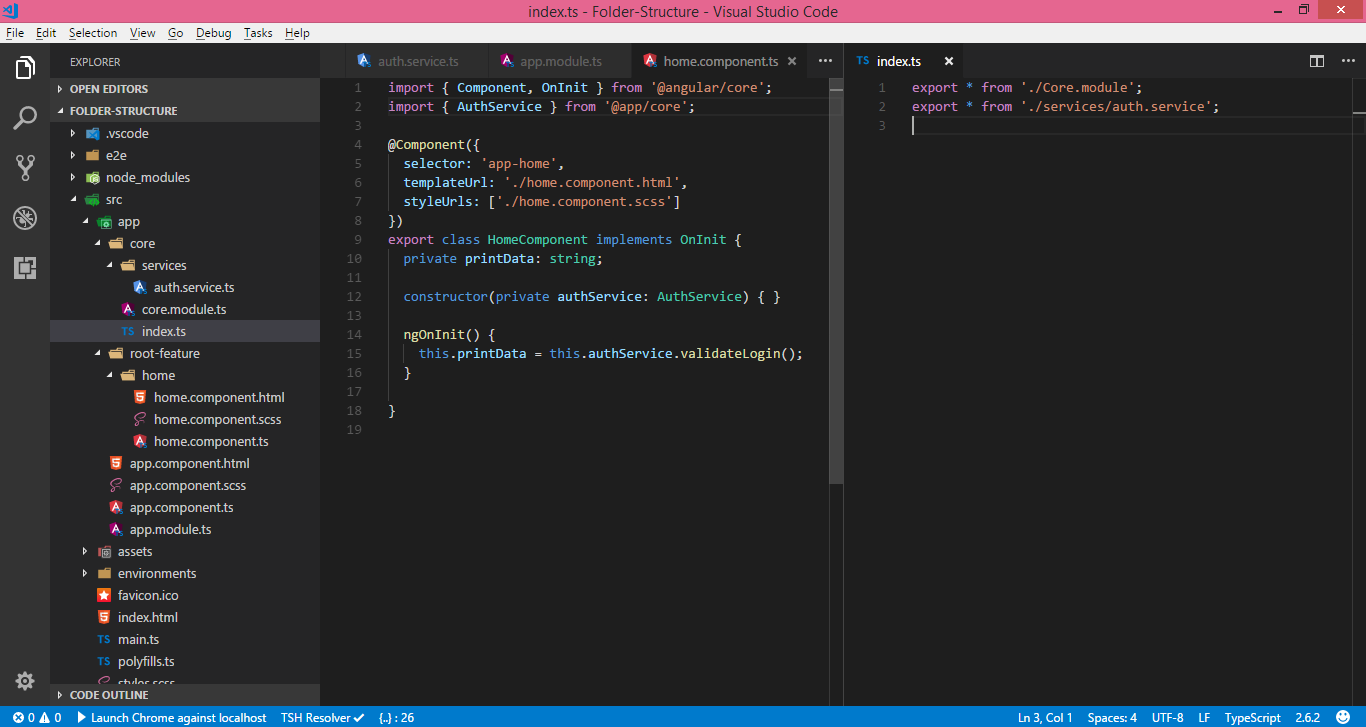Image resolution: width=1366 pixels, height=727 pixels.
Task: Open the Explorer view in activity bar
Action: (x=25, y=69)
